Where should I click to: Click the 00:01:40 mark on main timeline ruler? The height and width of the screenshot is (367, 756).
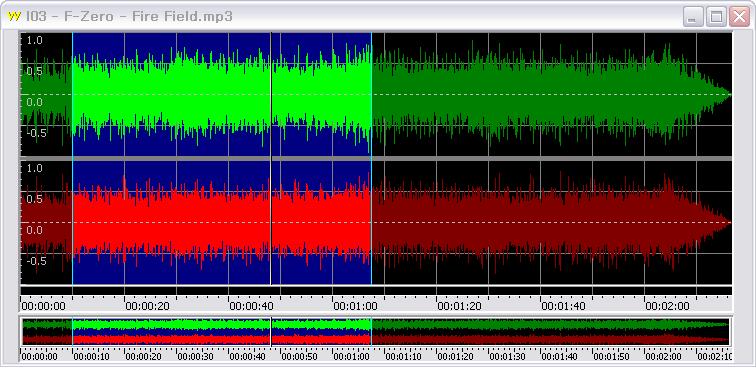(x=560, y=306)
